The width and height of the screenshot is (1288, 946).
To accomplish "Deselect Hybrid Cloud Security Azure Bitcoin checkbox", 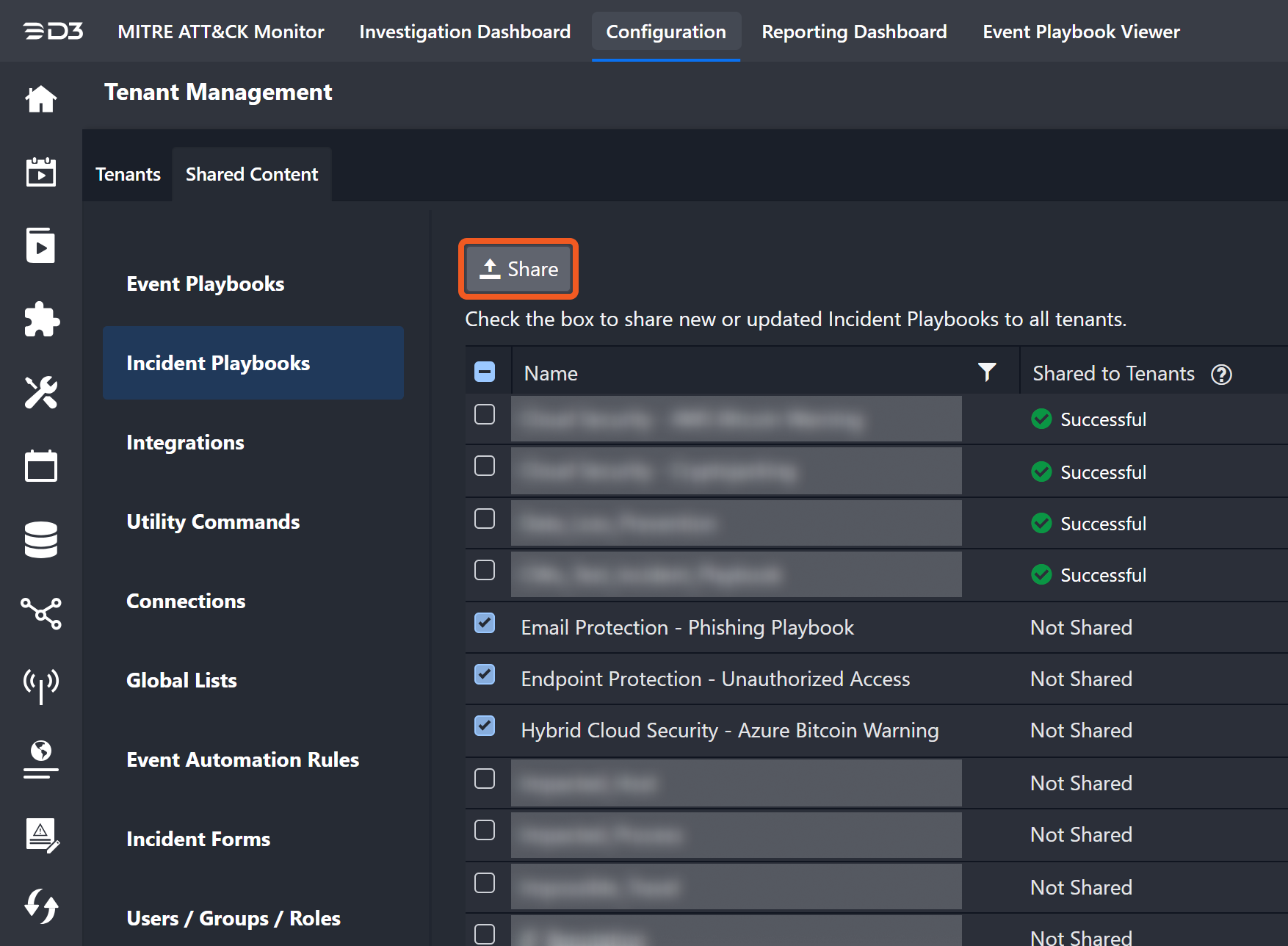I will click(x=485, y=726).
